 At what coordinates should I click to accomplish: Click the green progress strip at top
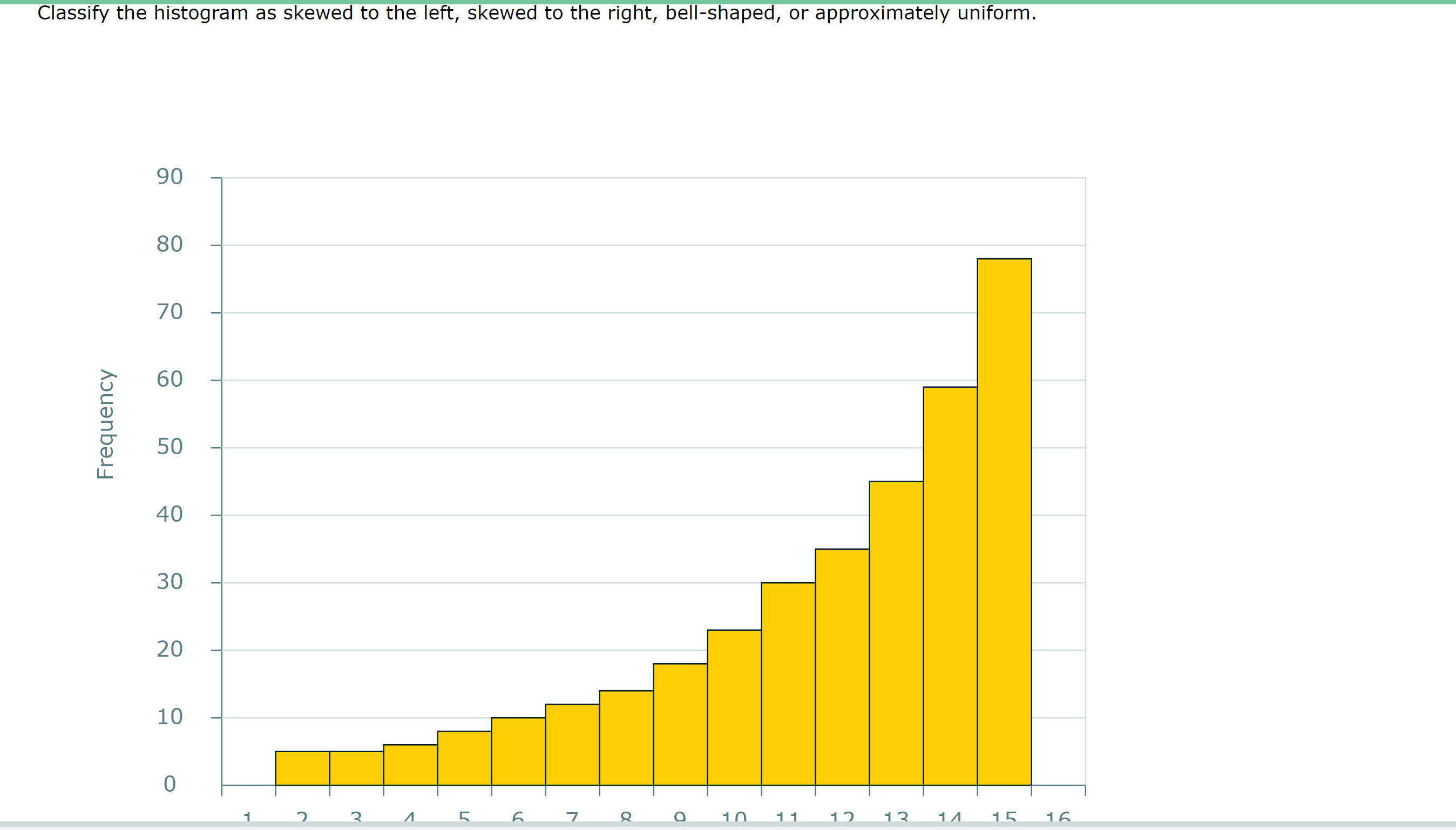point(728,2)
